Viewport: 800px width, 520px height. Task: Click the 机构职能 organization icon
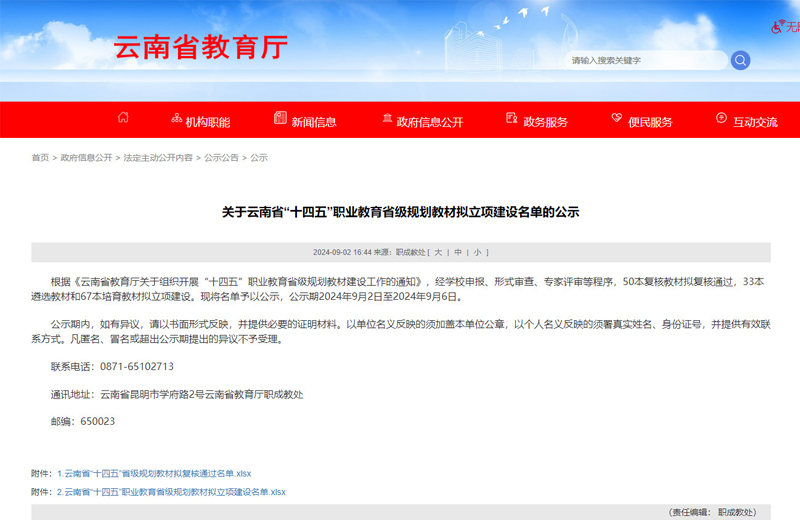point(176,119)
